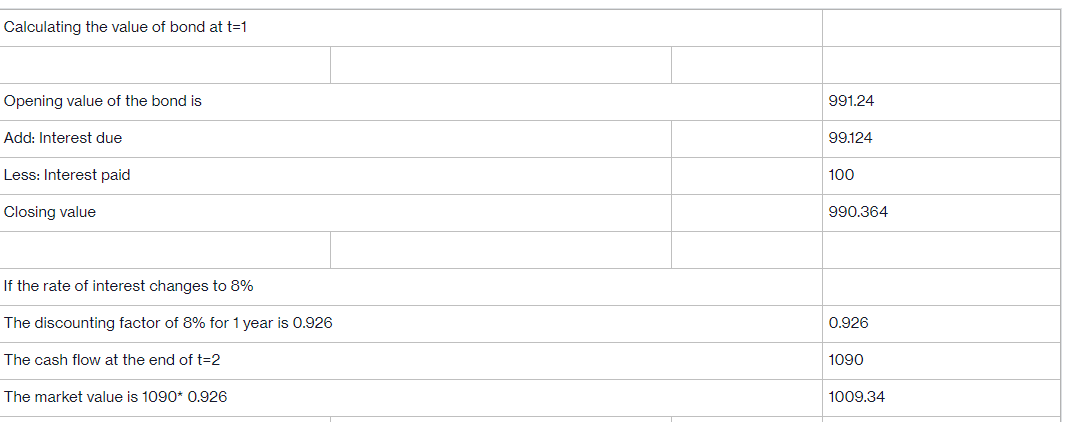Click the 99.124 interest due value

point(851,138)
